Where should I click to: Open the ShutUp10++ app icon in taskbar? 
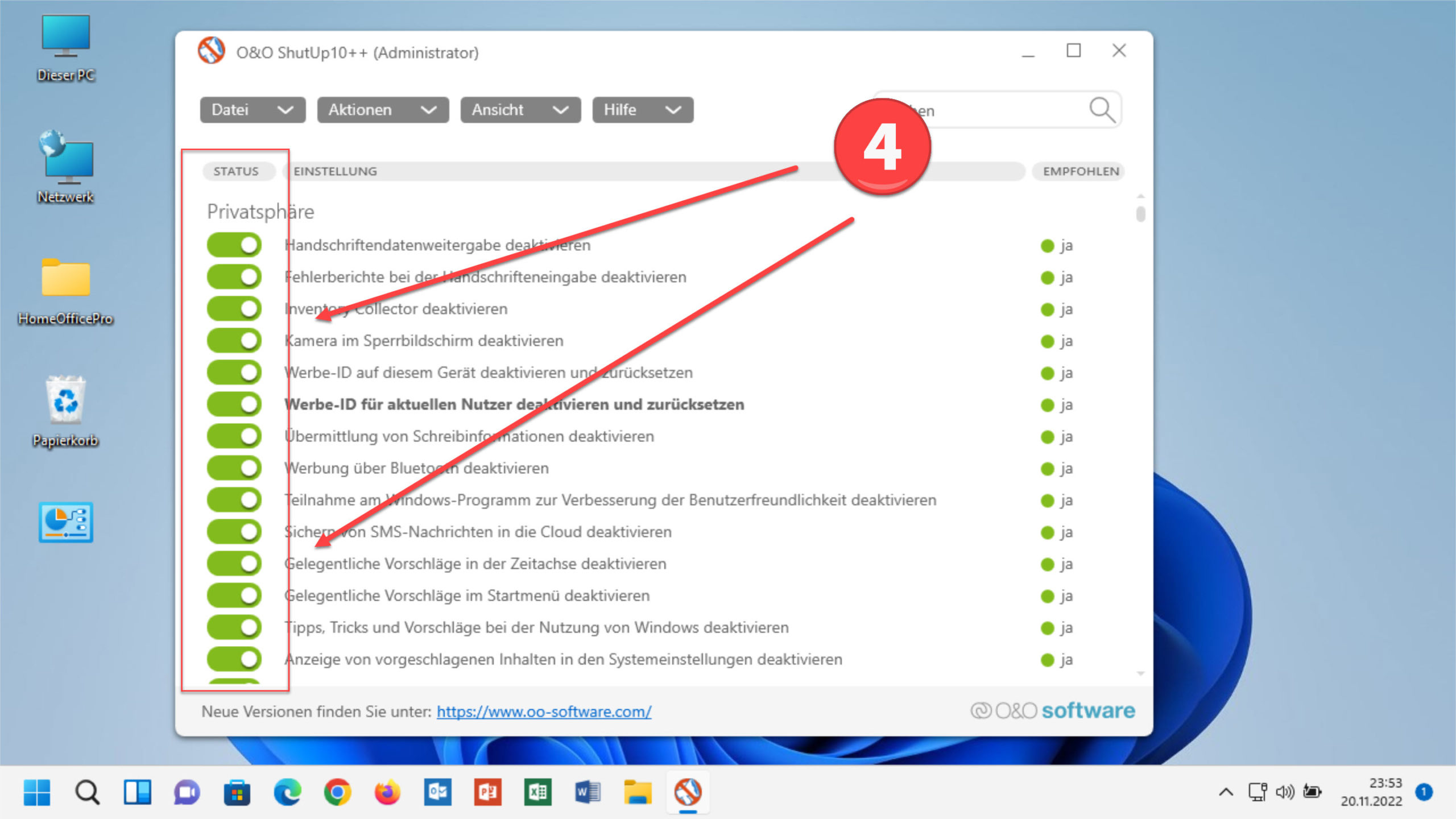(x=689, y=791)
